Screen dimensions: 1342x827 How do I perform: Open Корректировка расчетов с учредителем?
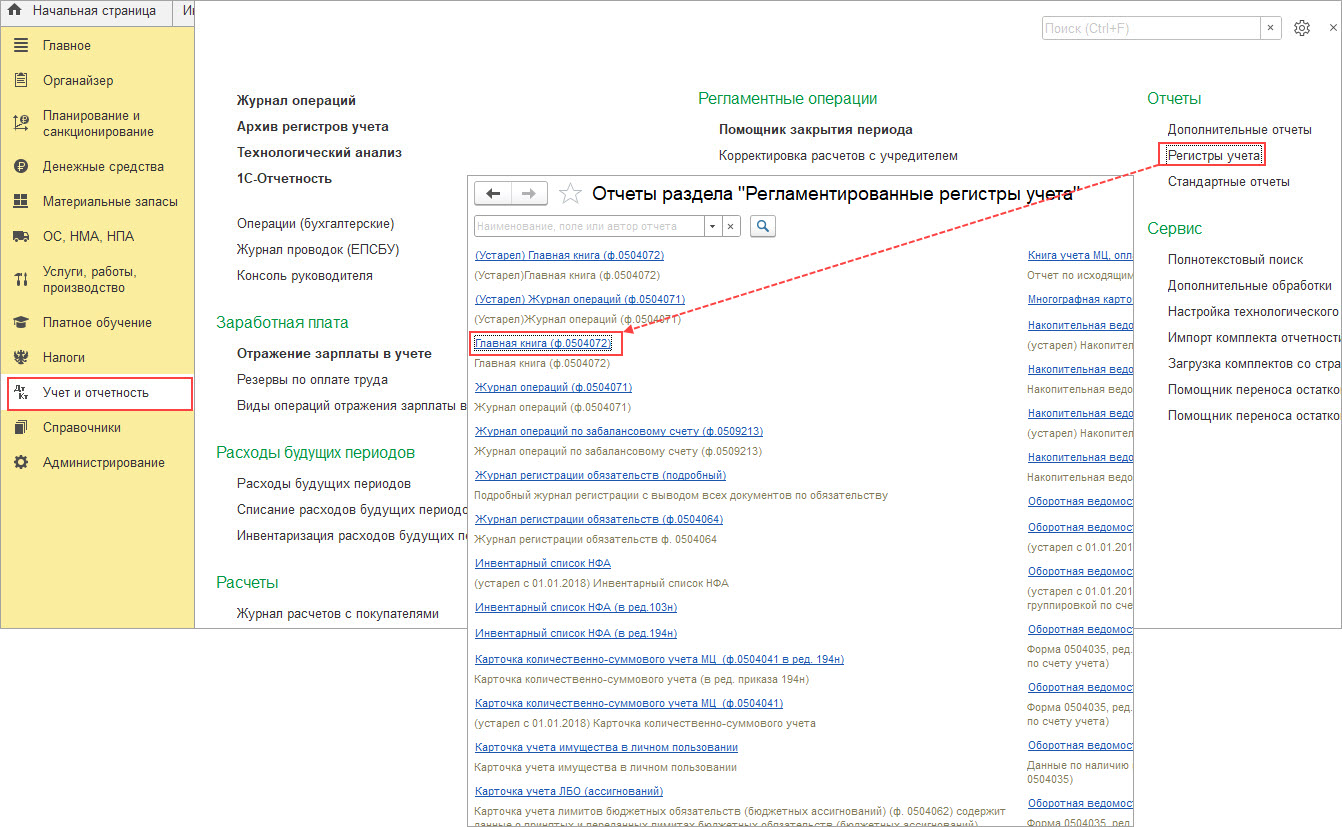(x=838, y=156)
